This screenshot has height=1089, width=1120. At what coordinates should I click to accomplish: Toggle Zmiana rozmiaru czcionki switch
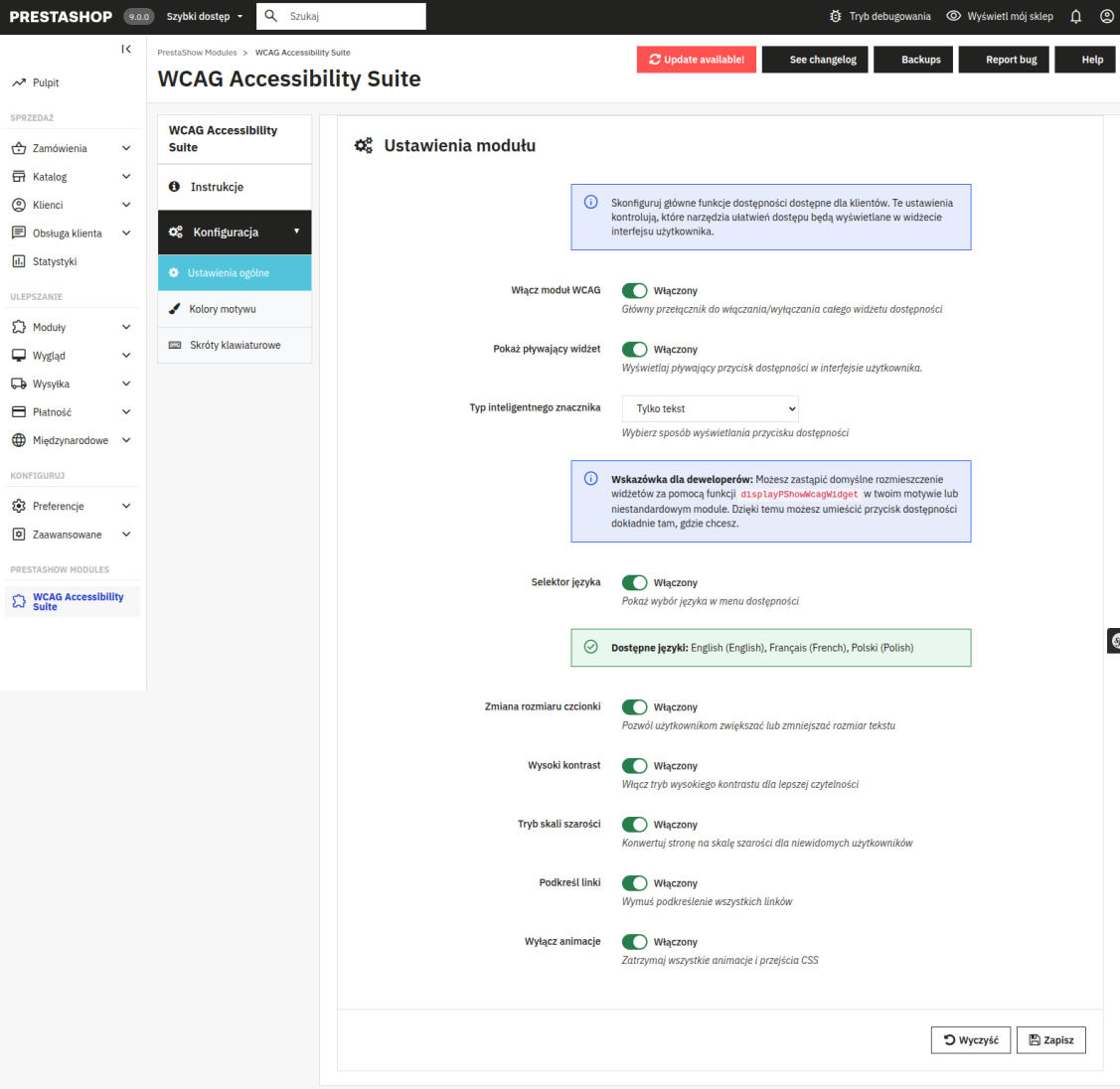click(x=634, y=707)
